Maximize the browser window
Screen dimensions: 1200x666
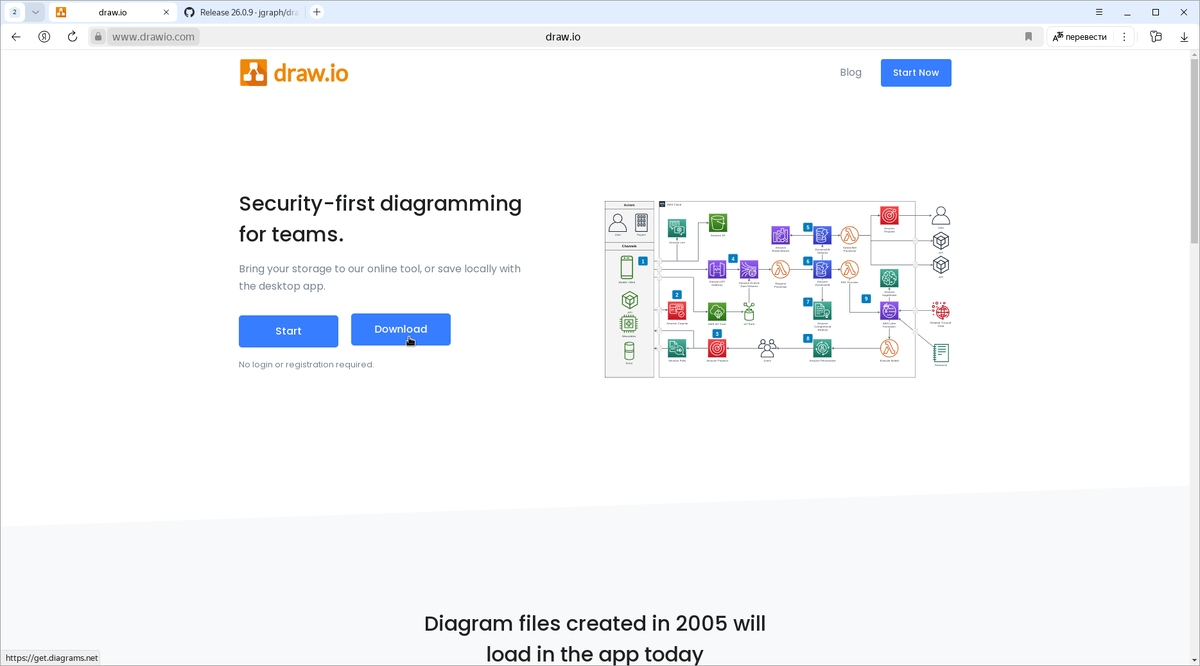tap(1155, 12)
